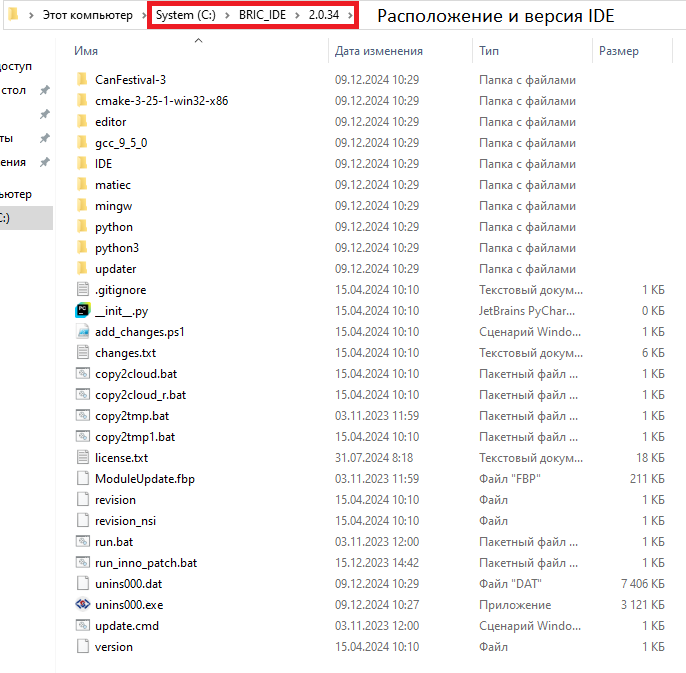
Task: Click the Приложение type cell
Action: (x=515, y=605)
